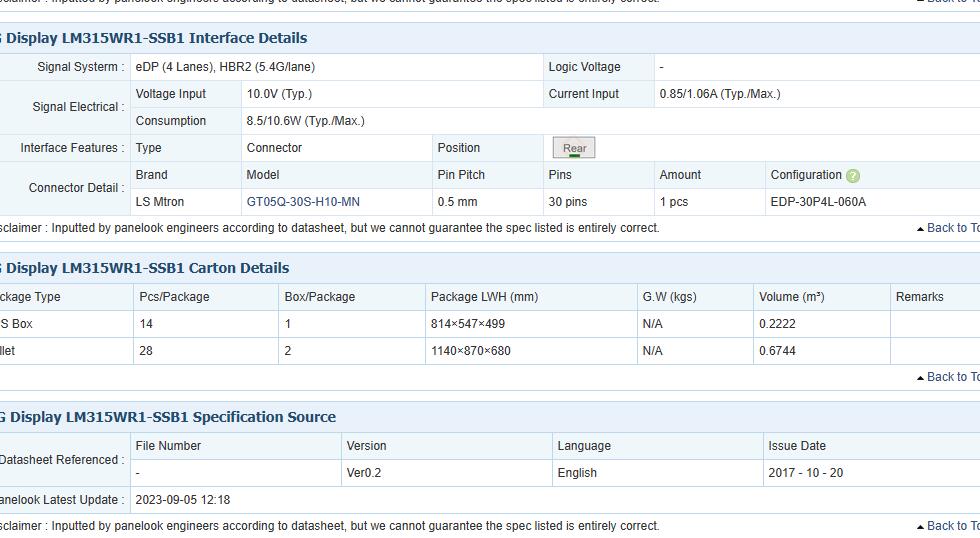
Task: Select the EDP-30P4L-060A configuration value
Action: click(818, 202)
